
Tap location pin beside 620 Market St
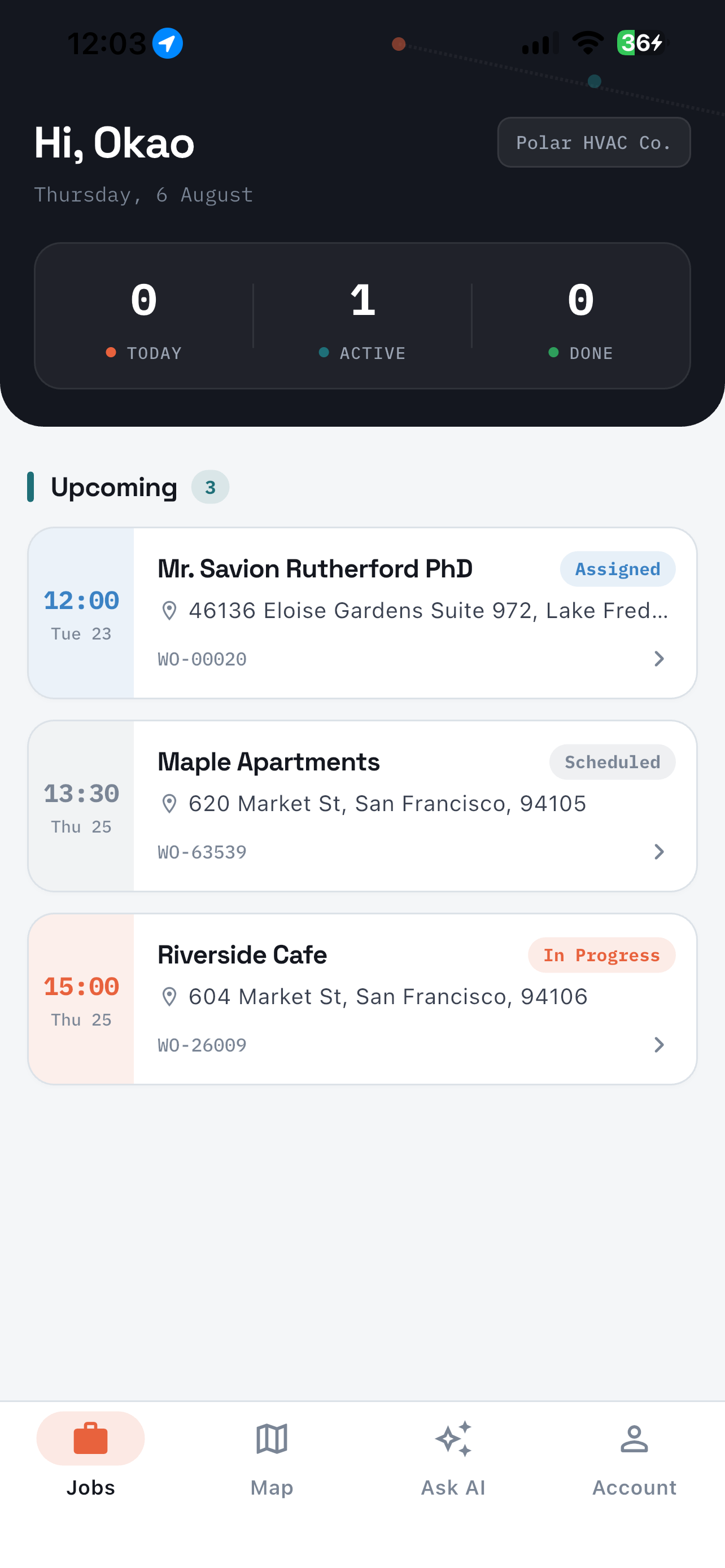click(169, 804)
